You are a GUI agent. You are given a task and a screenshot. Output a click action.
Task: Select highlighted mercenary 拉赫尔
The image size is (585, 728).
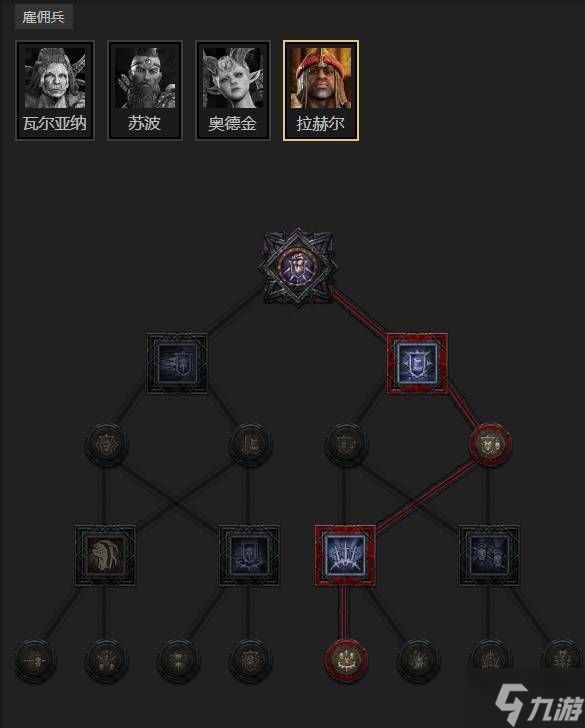coord(320,90)
